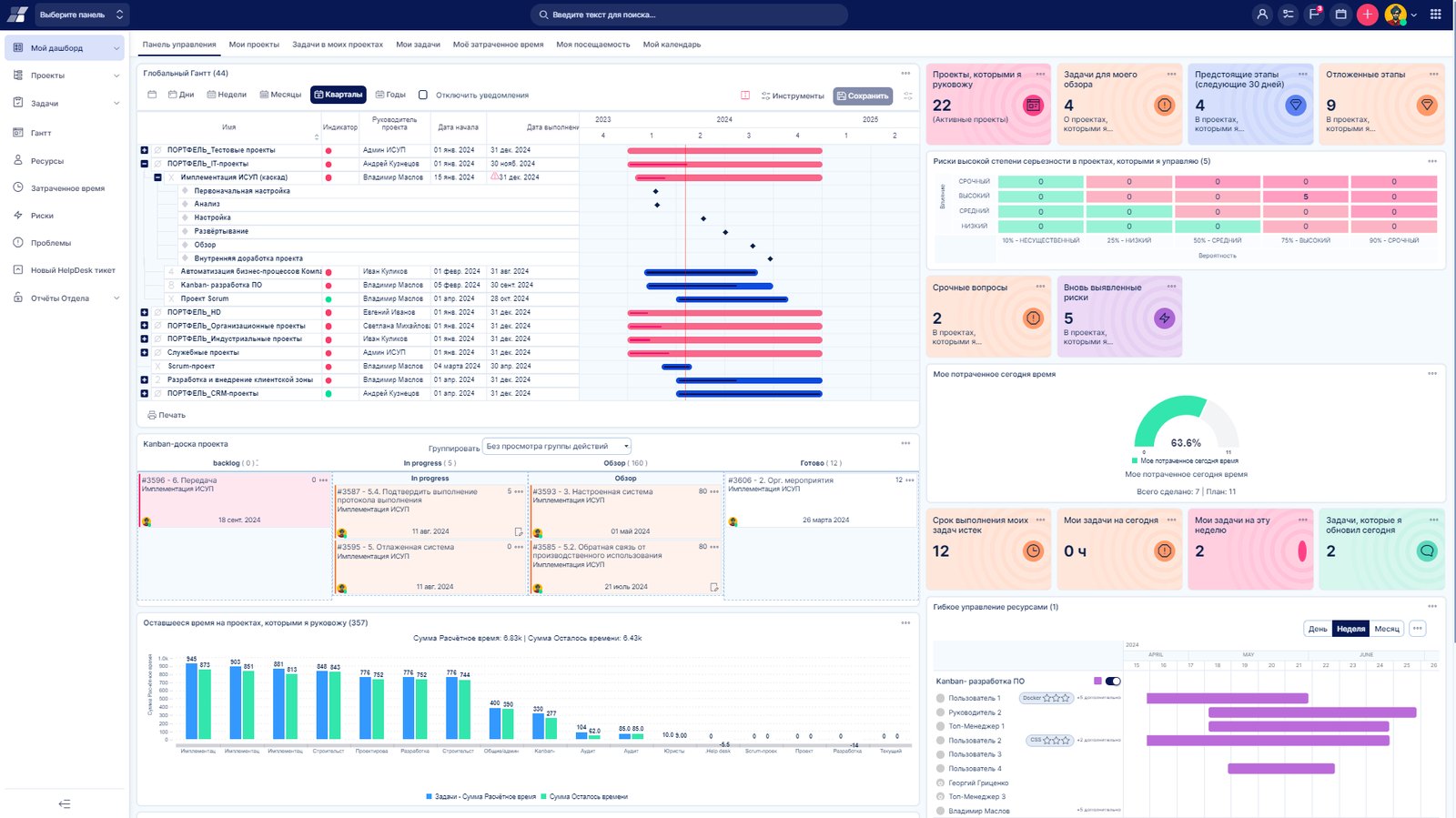The image size is (1456, 818).
Task: Open the Выберите панель selector
Action: coord(80,15)
